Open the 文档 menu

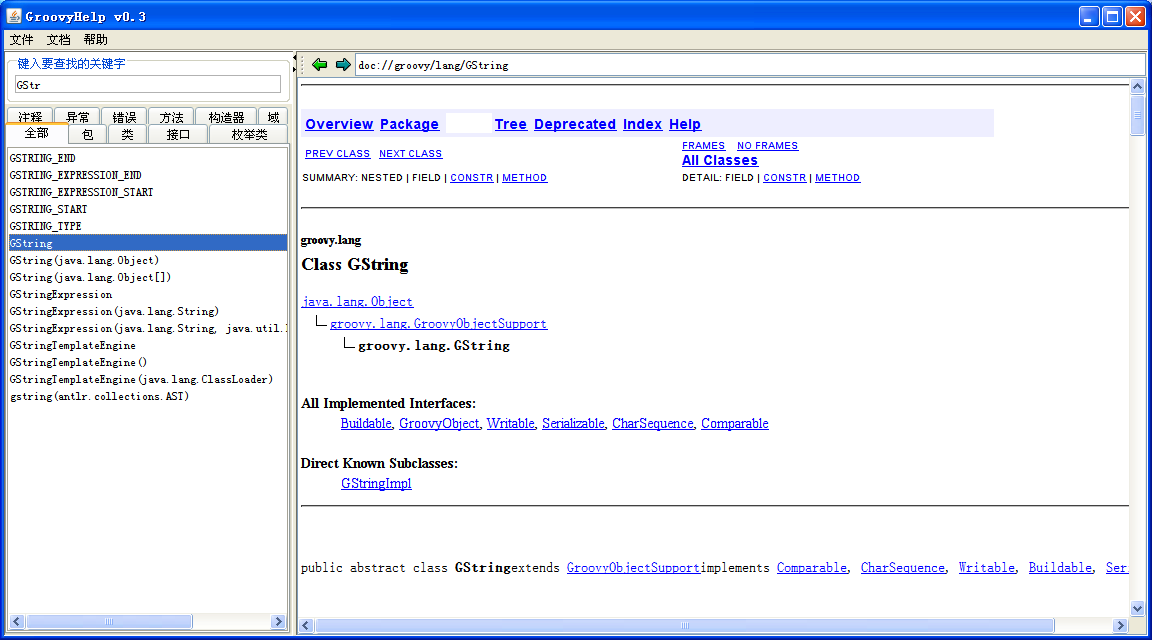(58, 40)
